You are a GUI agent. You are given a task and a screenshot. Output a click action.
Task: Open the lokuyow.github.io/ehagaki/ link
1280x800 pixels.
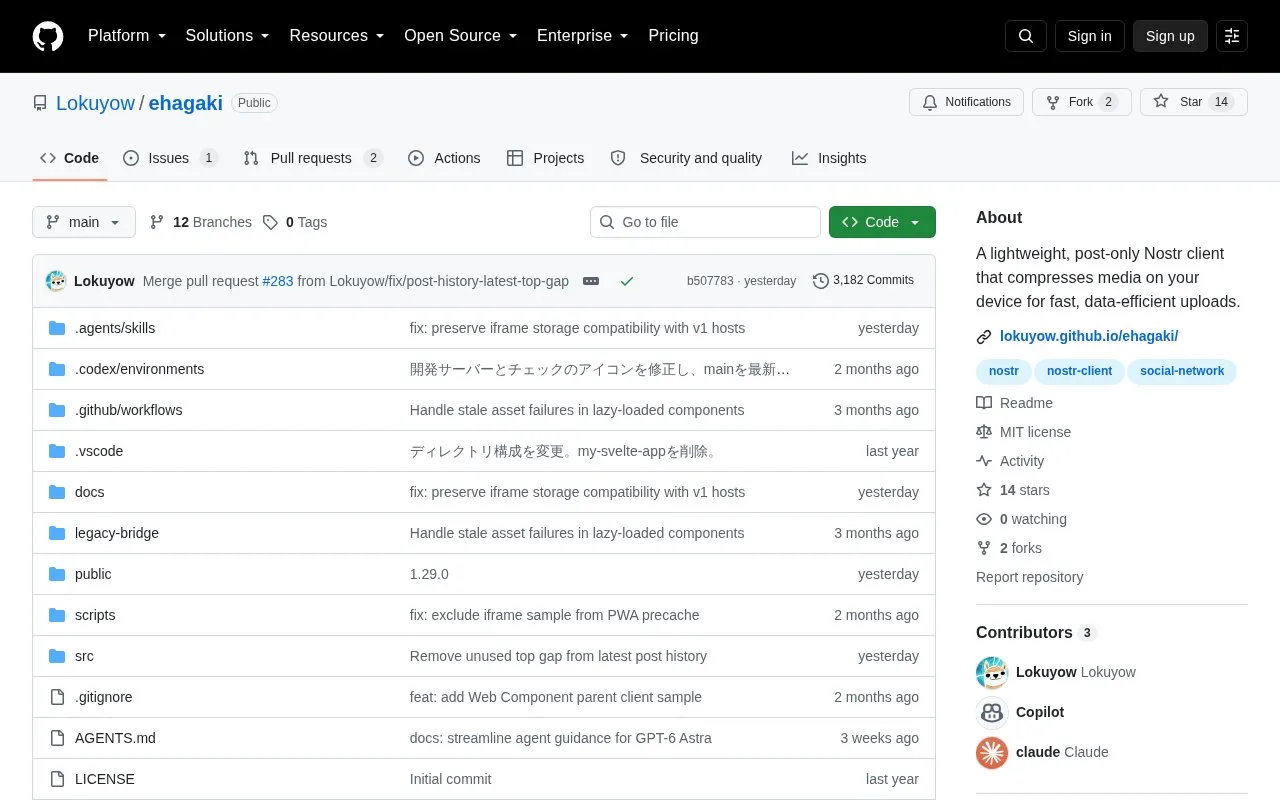tap(1089, 336)
